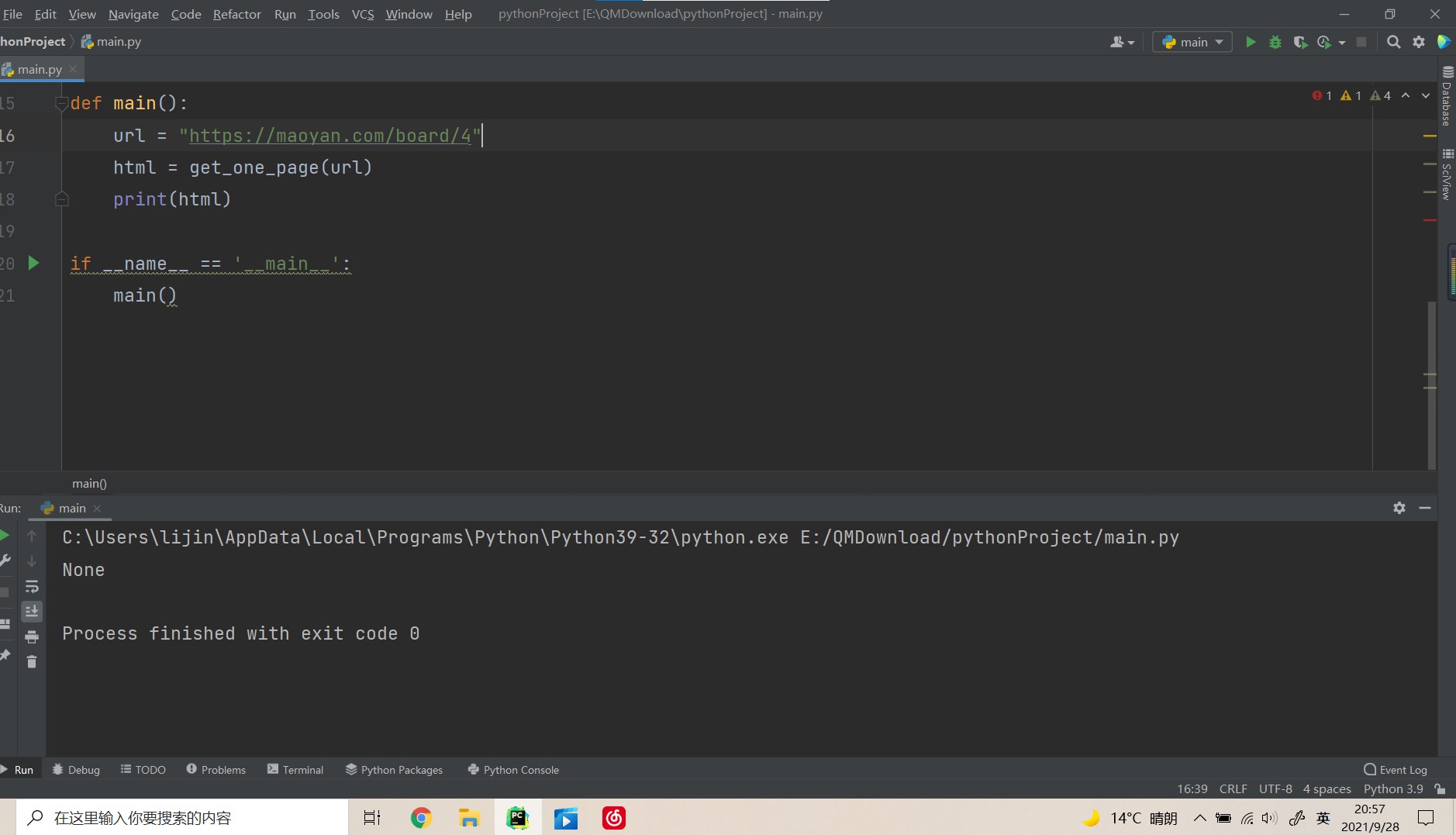Open the profiler run icon
Image resolution: width=1456 pixels, height=835 pixels.
click(x=1324, y=42)
